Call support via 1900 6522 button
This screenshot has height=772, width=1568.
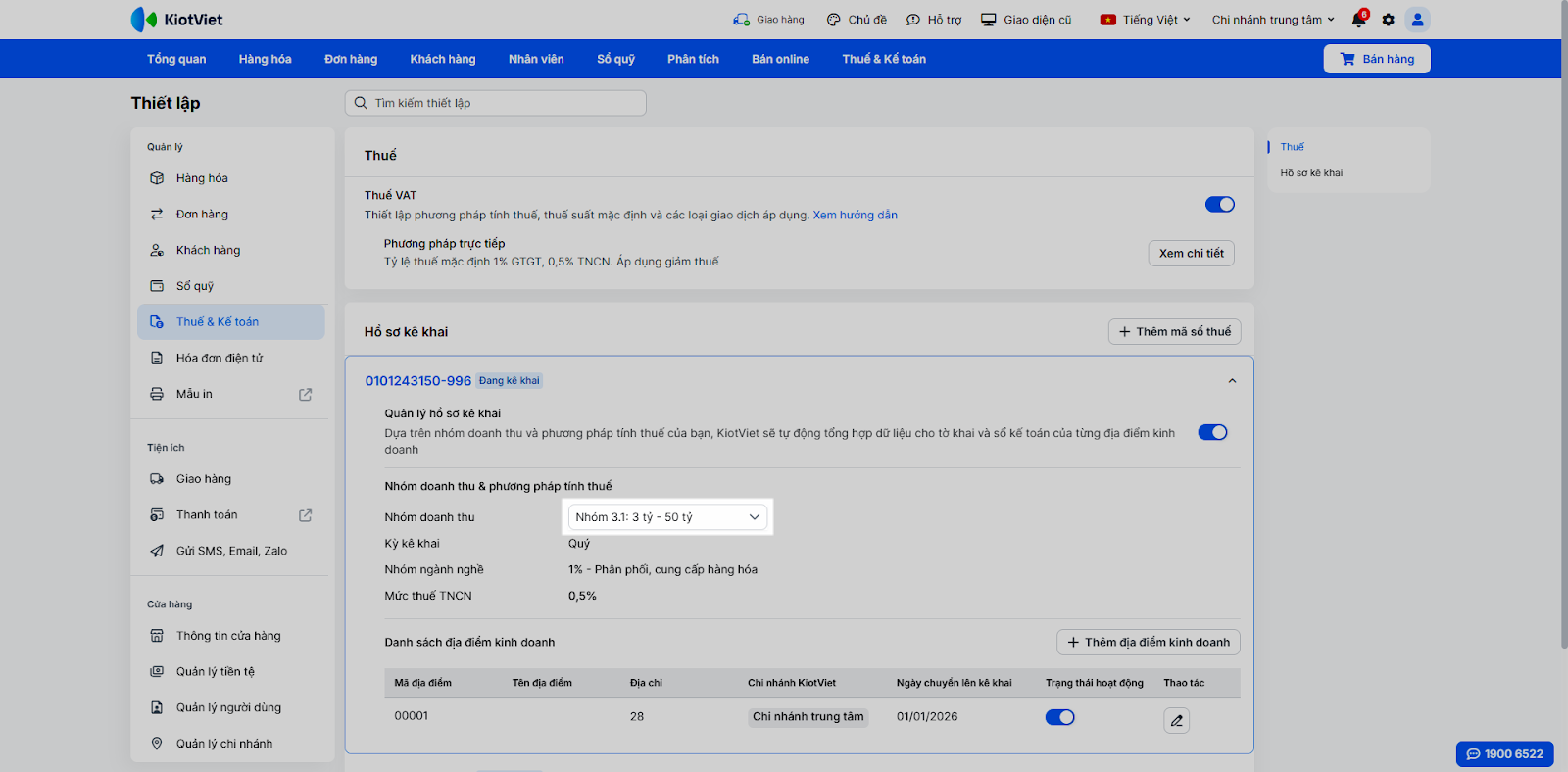pos(1505,754)
